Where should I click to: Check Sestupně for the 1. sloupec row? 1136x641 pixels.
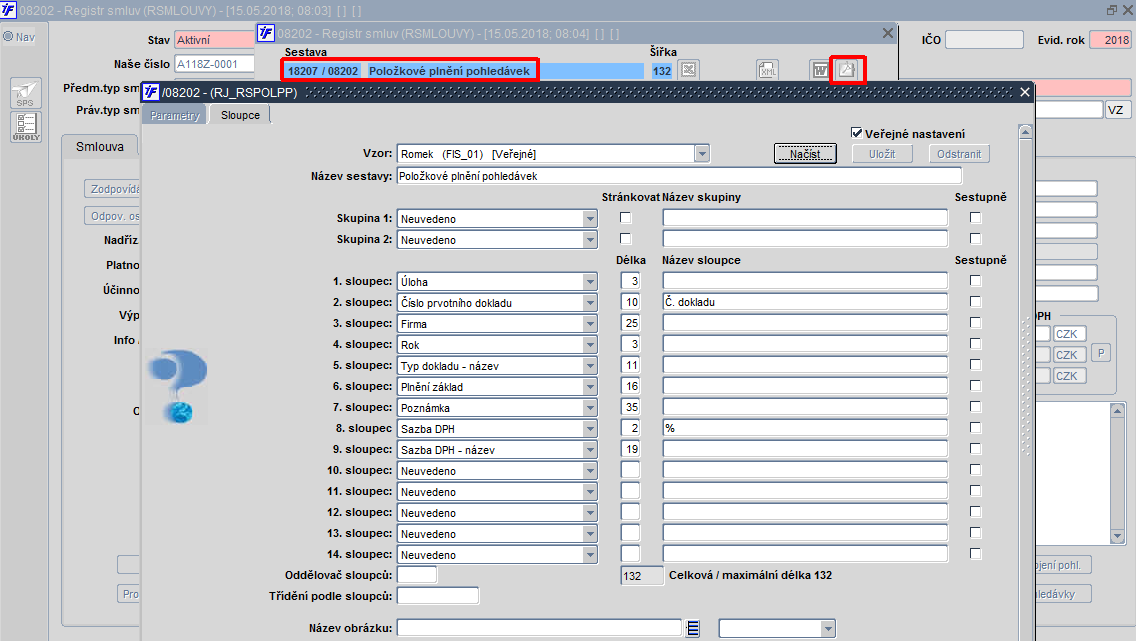coord(976,281)
